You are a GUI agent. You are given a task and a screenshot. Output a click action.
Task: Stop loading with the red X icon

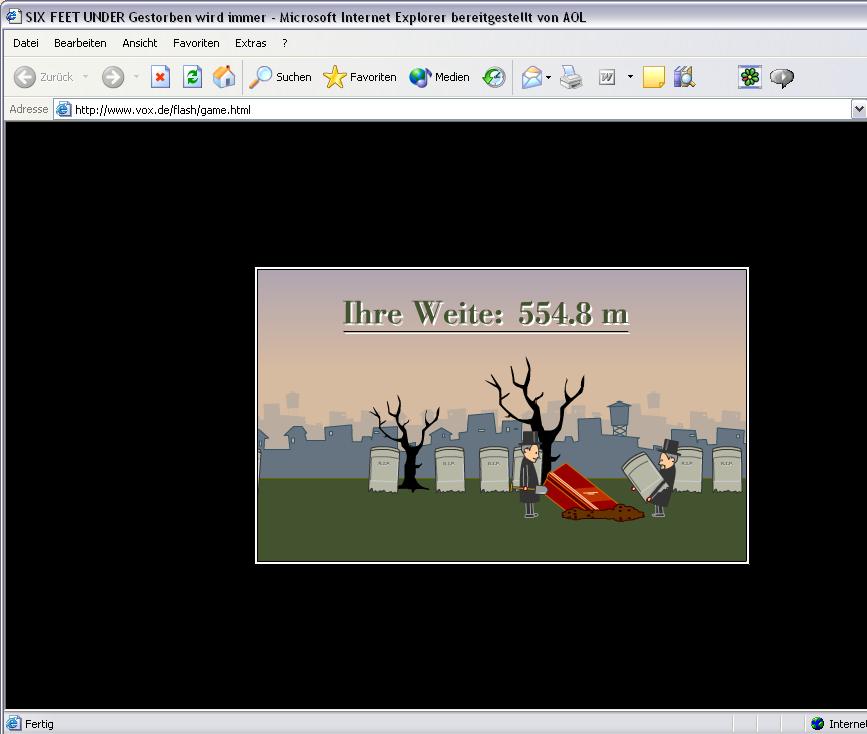(160, 77)
